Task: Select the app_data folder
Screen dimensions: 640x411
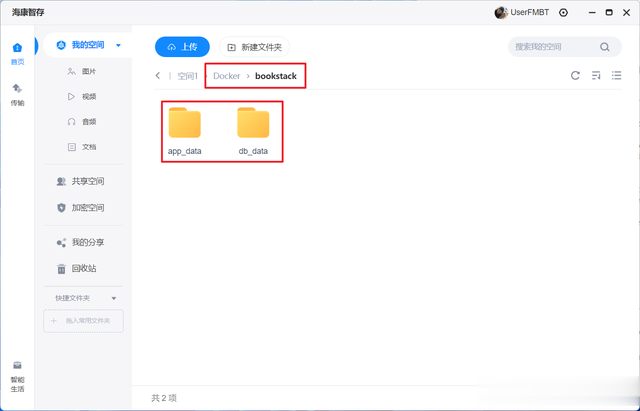Action: click(184, 131)
